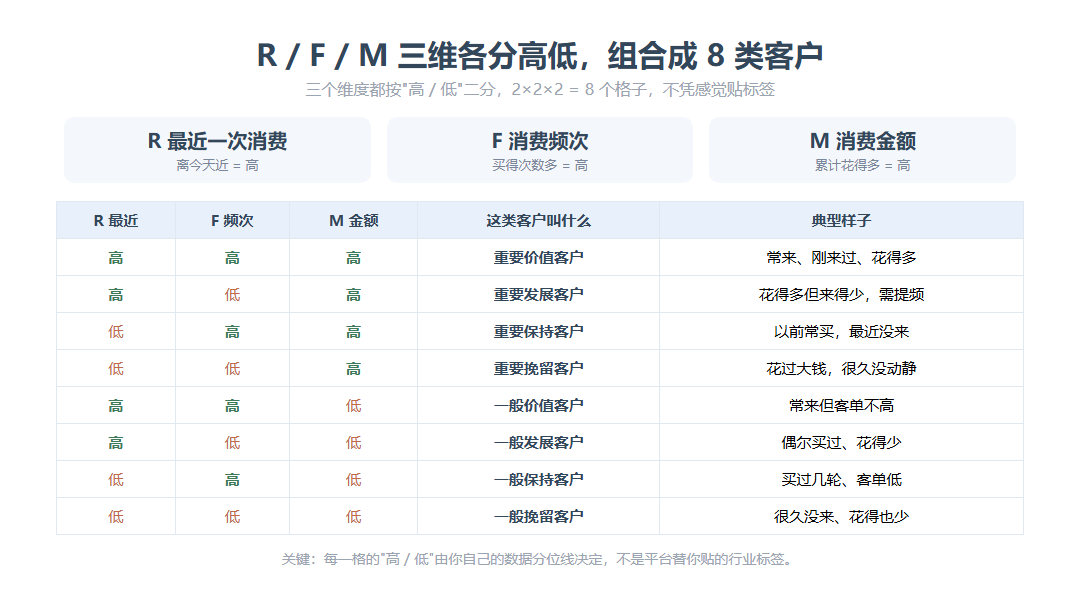Select the 重要保持客户 cell
This screenshot has width=1080, height=600.
click(x=538, y=331)
